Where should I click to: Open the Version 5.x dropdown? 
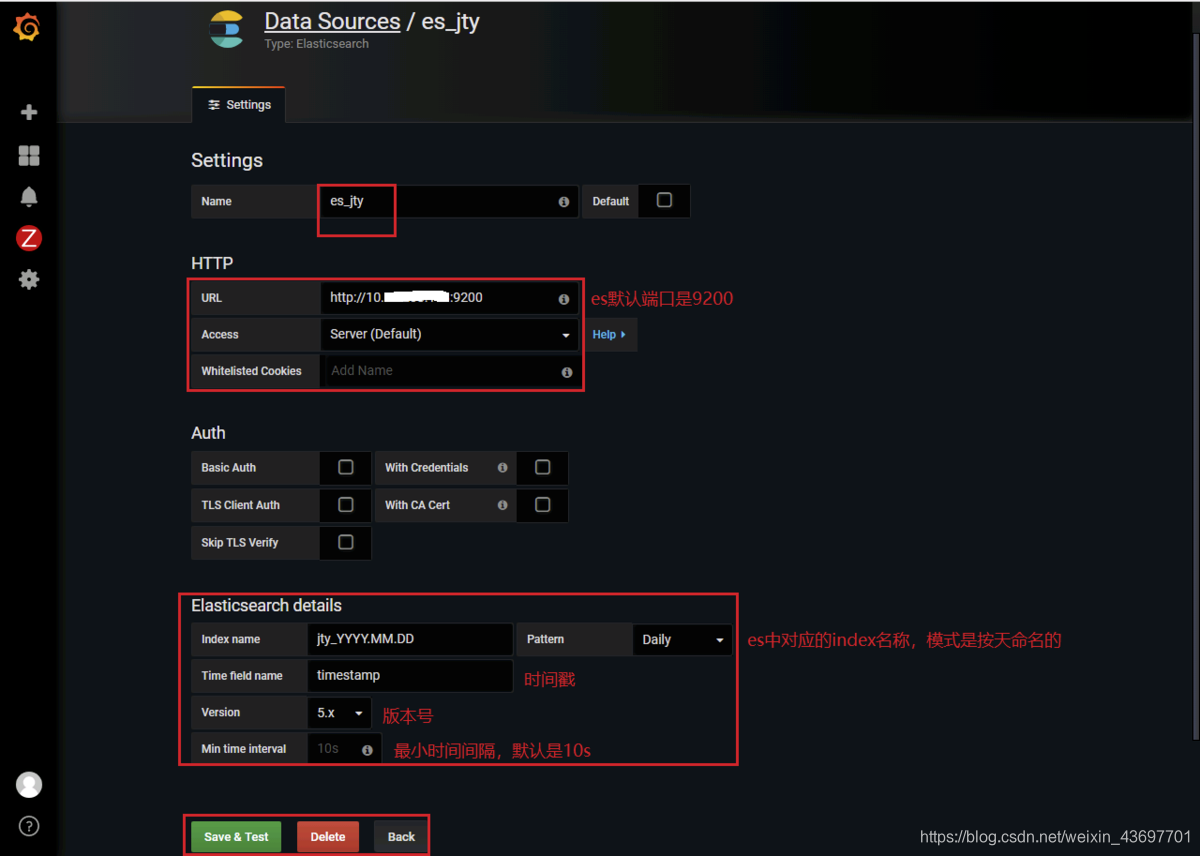pos(339,713)
